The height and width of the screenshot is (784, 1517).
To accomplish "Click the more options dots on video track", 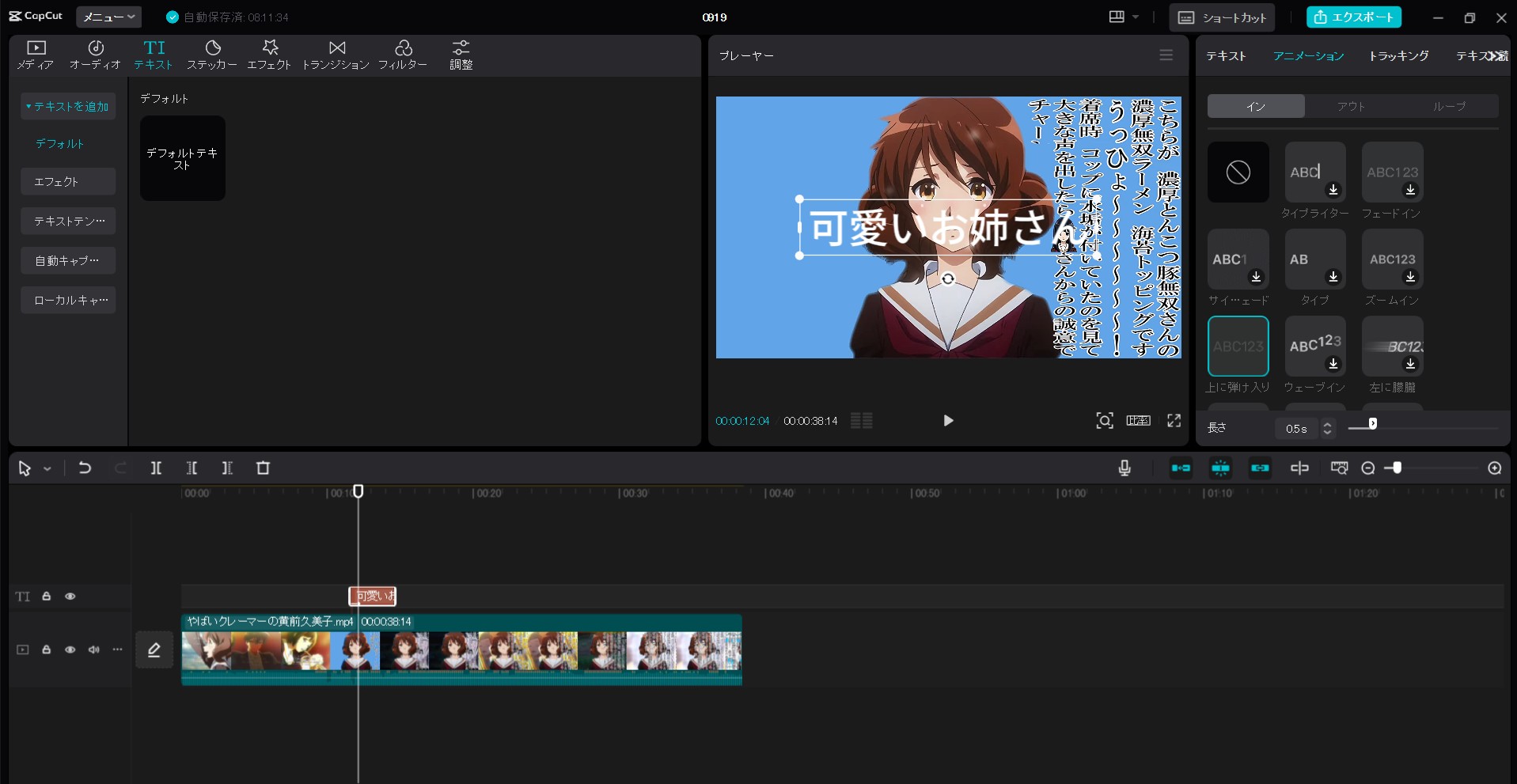I will [118, 650].
